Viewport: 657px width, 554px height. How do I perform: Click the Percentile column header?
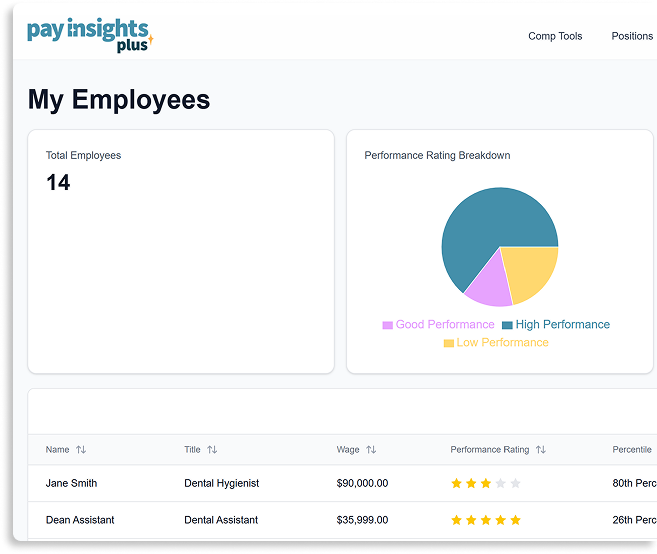coord(632,450)
